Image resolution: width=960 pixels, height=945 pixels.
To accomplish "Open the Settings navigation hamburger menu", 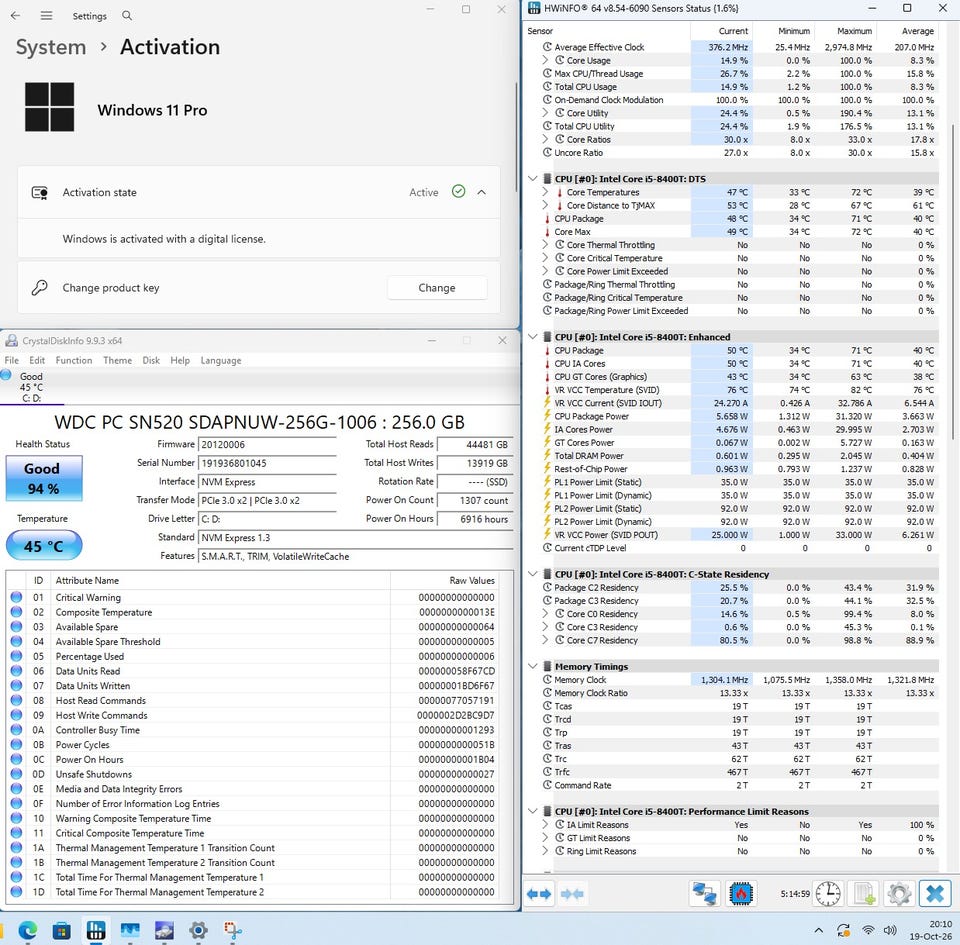I will [x=47, y=16].
